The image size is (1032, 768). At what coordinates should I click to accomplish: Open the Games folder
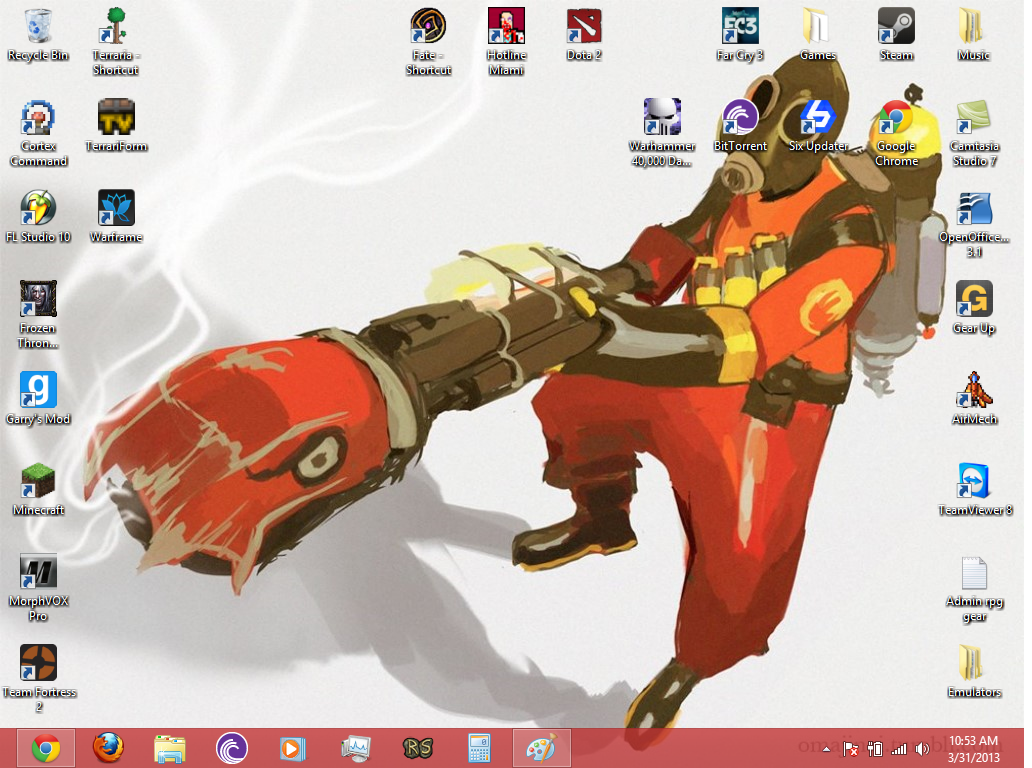(x=817, y=35)
